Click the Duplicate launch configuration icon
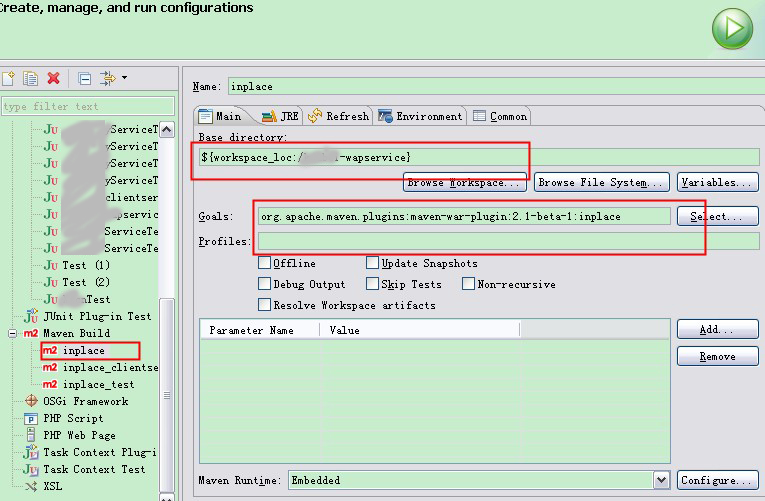The image size is (765, 501). (x=30, y=78)
